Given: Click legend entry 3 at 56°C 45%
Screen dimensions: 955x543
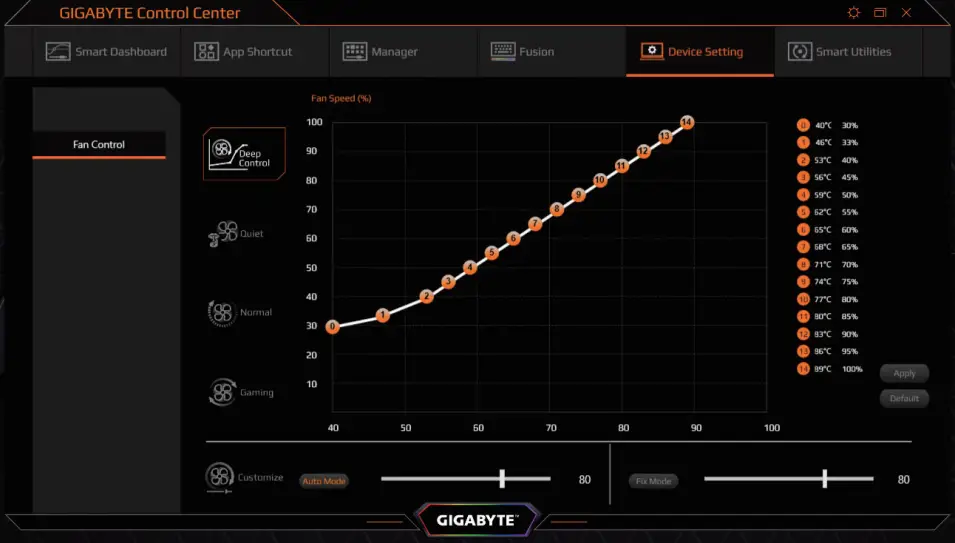Looking at the screenshot, I should (828, 177).
